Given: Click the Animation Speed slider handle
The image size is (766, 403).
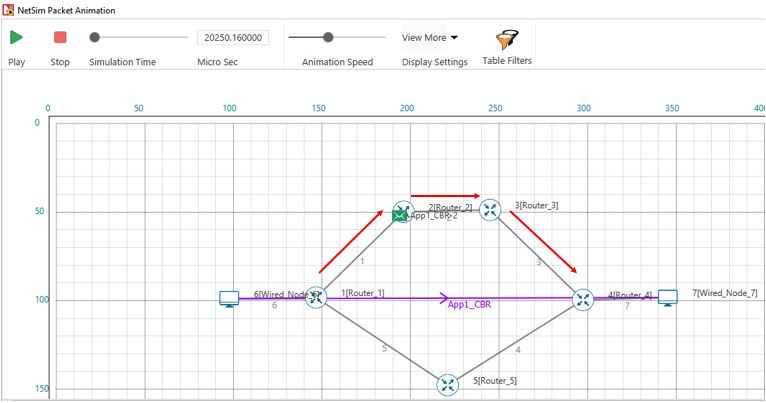Looking at the screenshot, I should (x=328, y=38).
